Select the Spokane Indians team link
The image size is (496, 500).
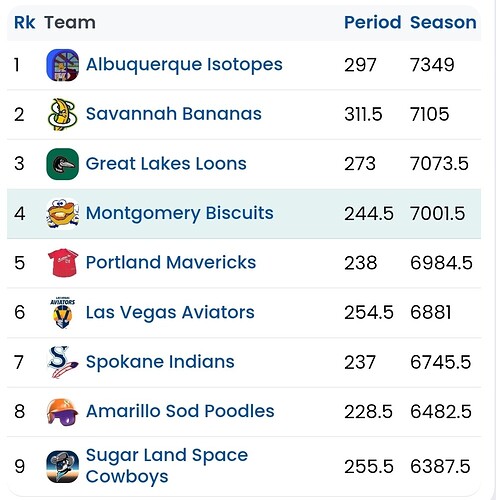click(x=160, y=362)
